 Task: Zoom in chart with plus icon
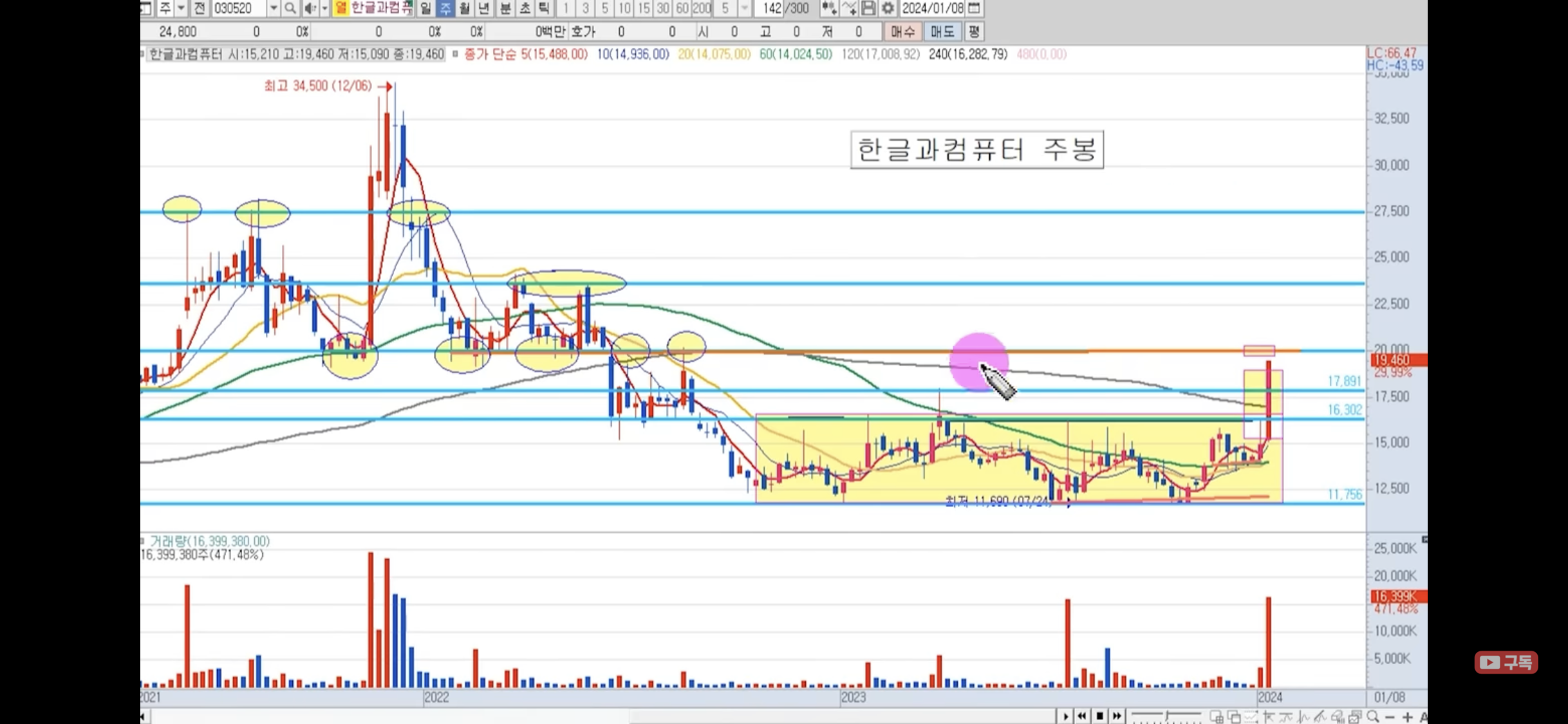click(x=1407, y=716)
